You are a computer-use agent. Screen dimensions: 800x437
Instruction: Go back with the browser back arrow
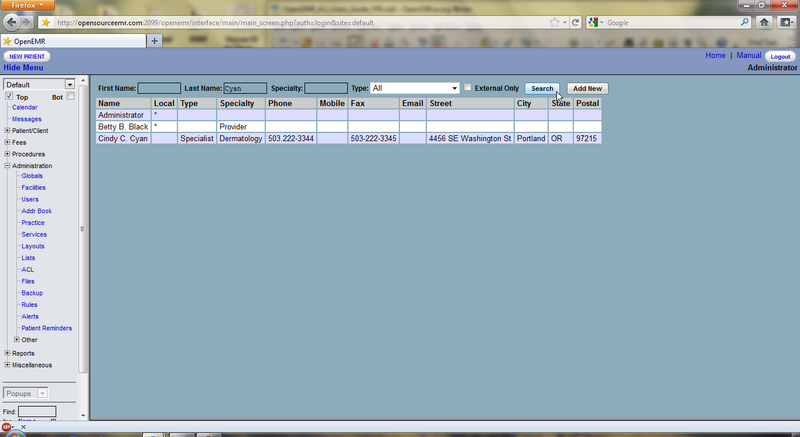click(12, 22)
